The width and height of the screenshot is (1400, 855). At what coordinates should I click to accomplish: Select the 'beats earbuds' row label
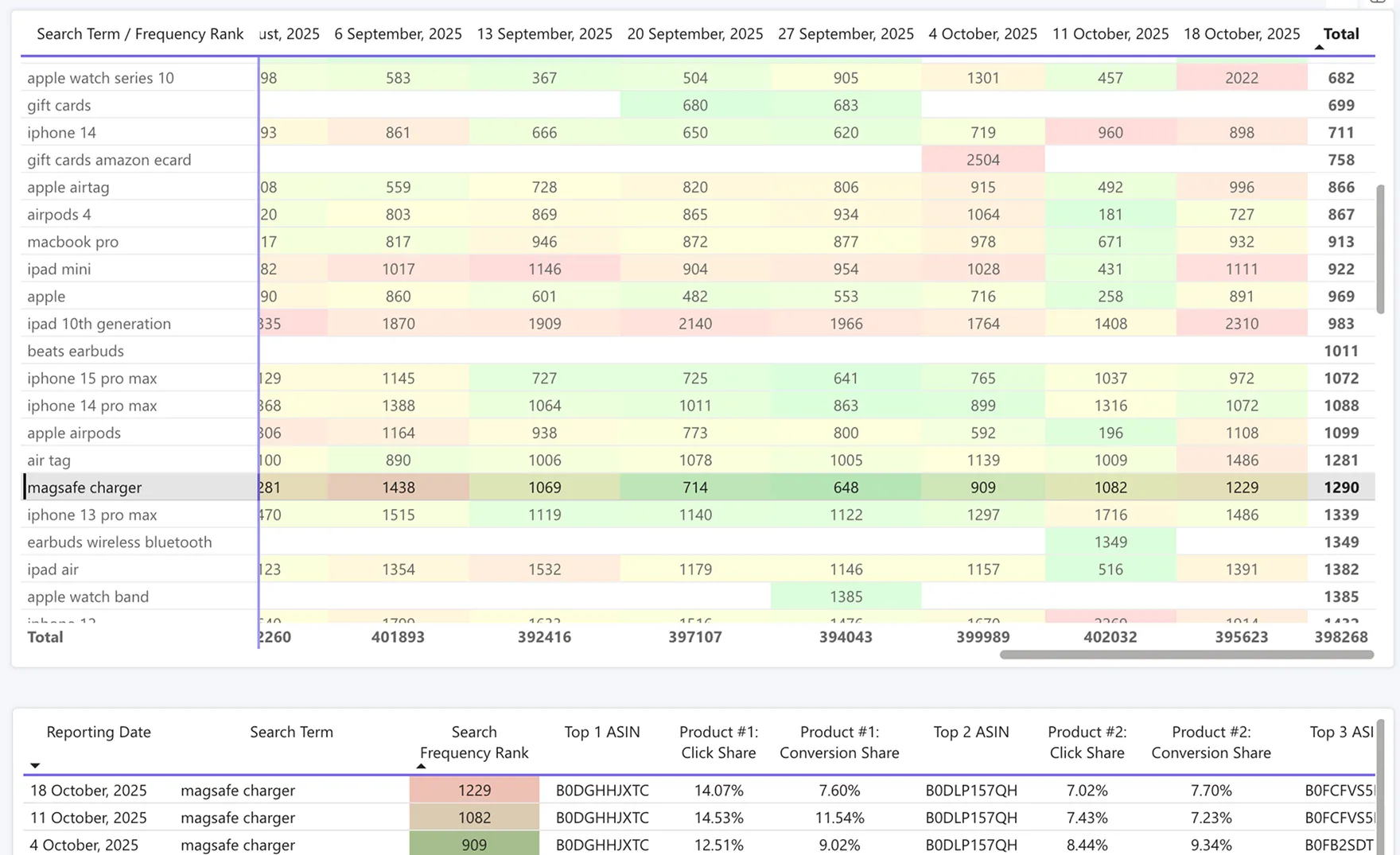point(76,351)
